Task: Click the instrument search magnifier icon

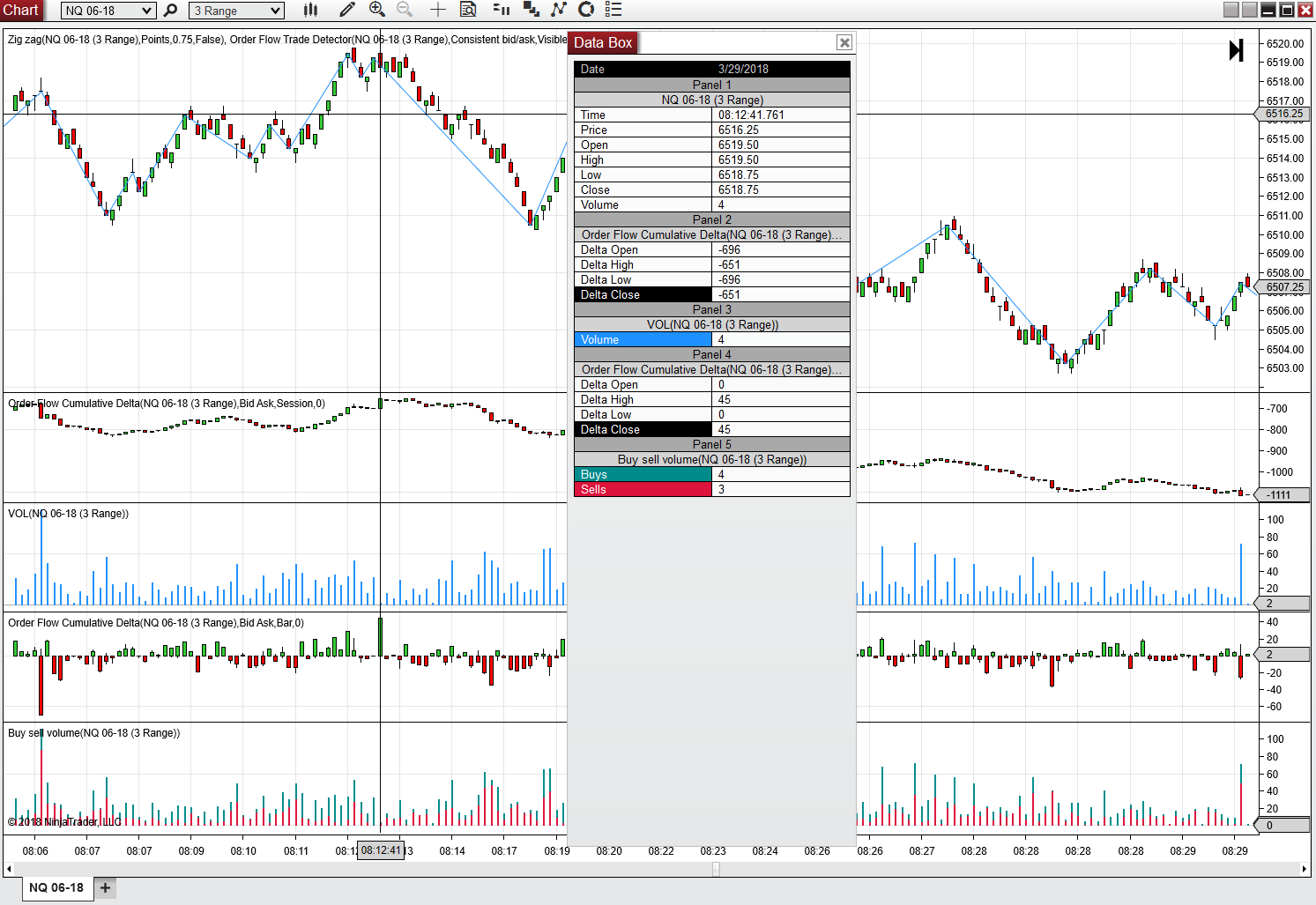Action: [171, 11]
